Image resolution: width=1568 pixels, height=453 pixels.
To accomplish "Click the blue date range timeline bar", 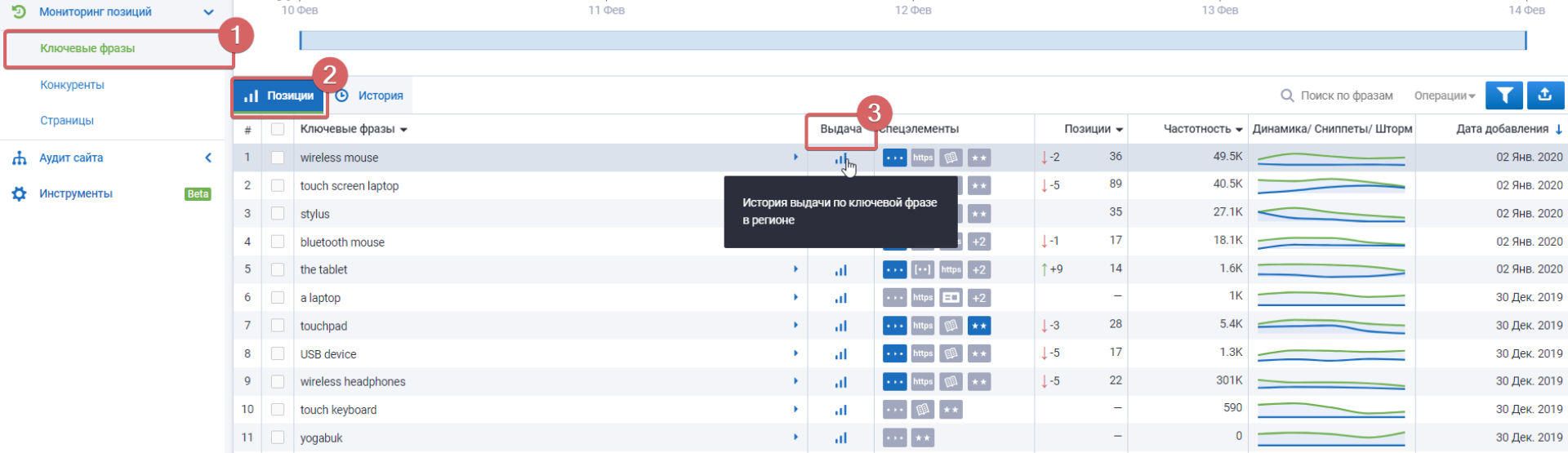I will pyautogui.click(x=912, y=41).
